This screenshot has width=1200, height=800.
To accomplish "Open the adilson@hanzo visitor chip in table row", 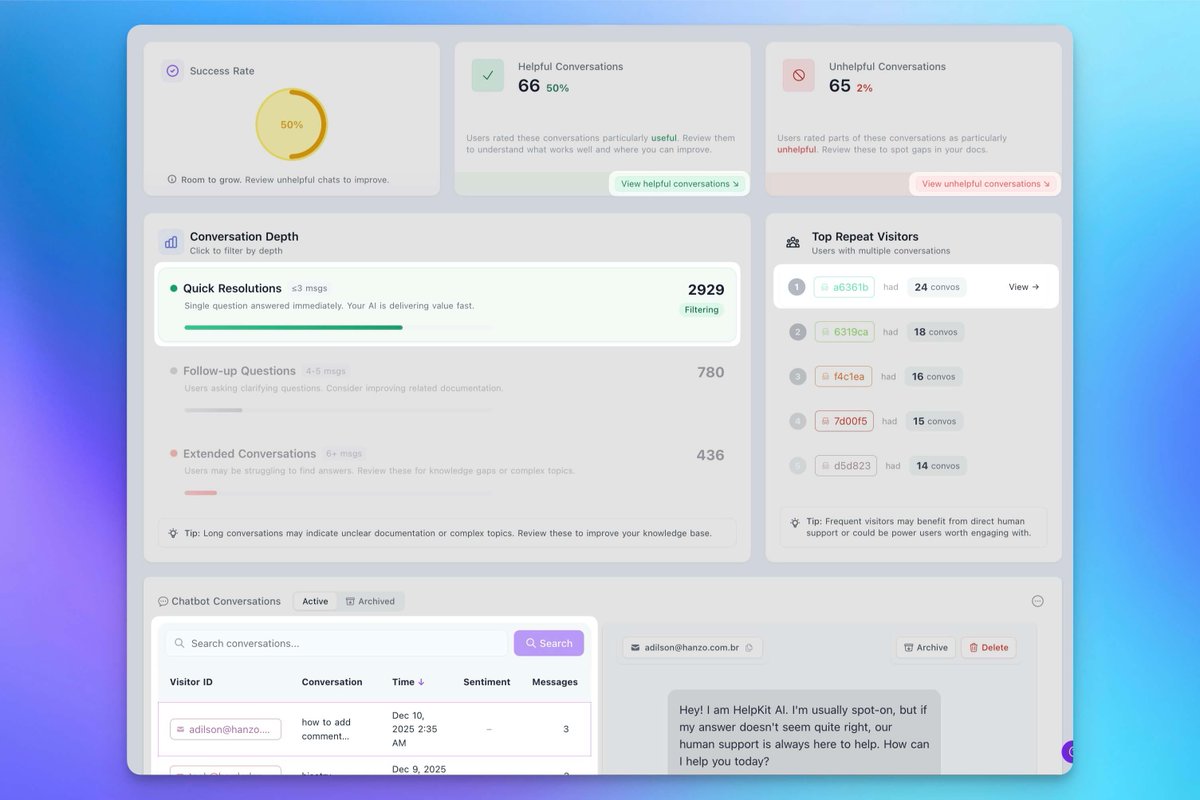I will (x=225, y=729).
